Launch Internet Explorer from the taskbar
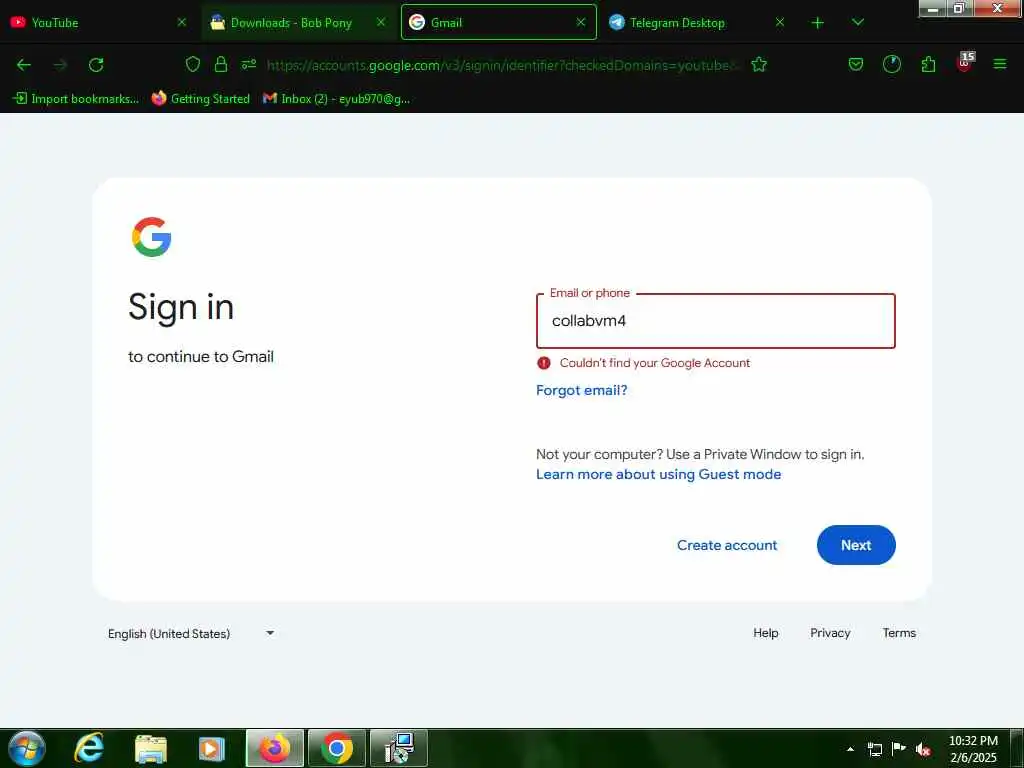 point(89,748)
